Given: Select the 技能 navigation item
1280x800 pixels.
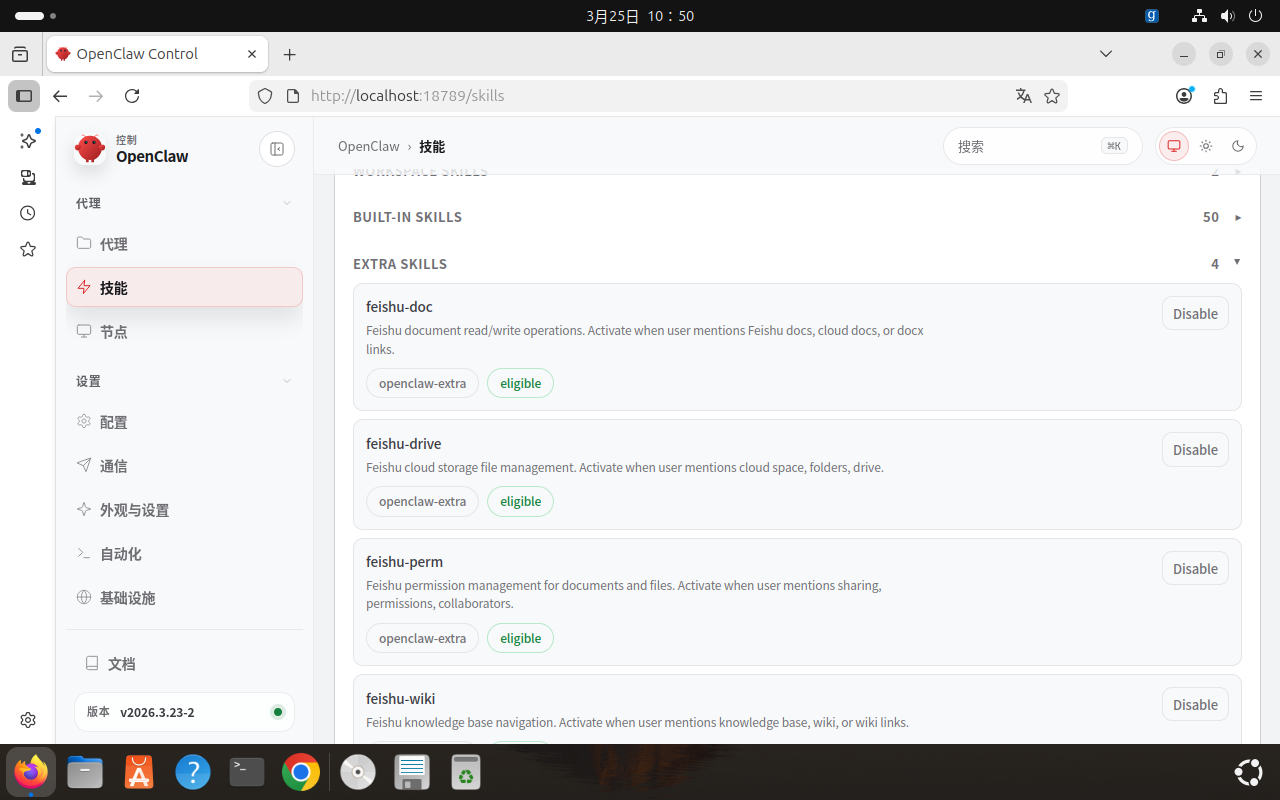Looking at the screenshot, I should pyautogui.click(x=184, y=287).
